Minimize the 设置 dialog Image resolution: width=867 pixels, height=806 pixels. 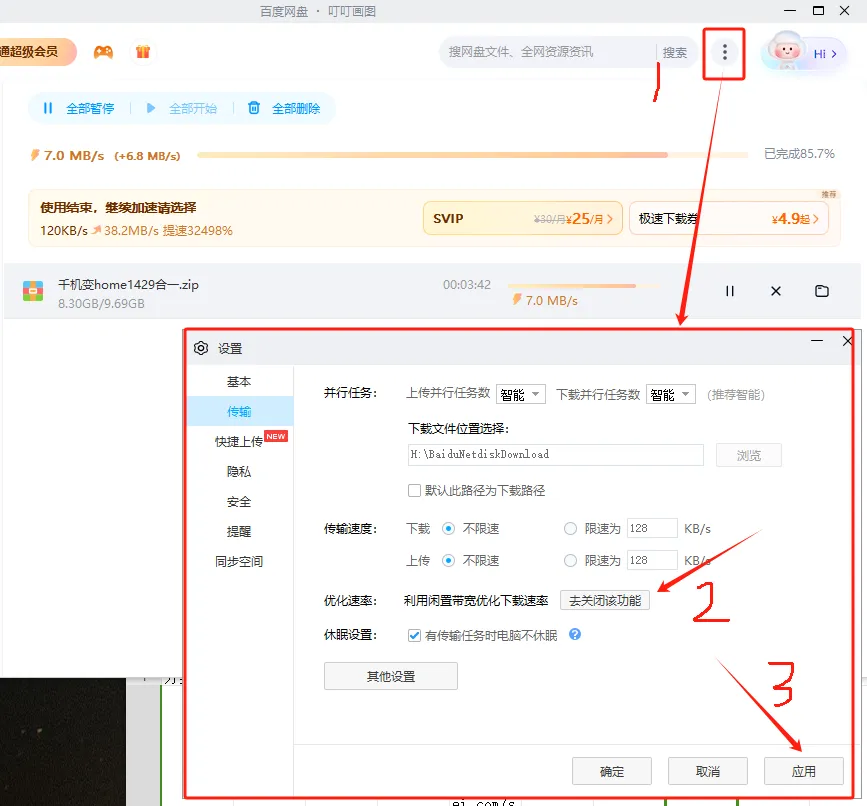(817, 341)
